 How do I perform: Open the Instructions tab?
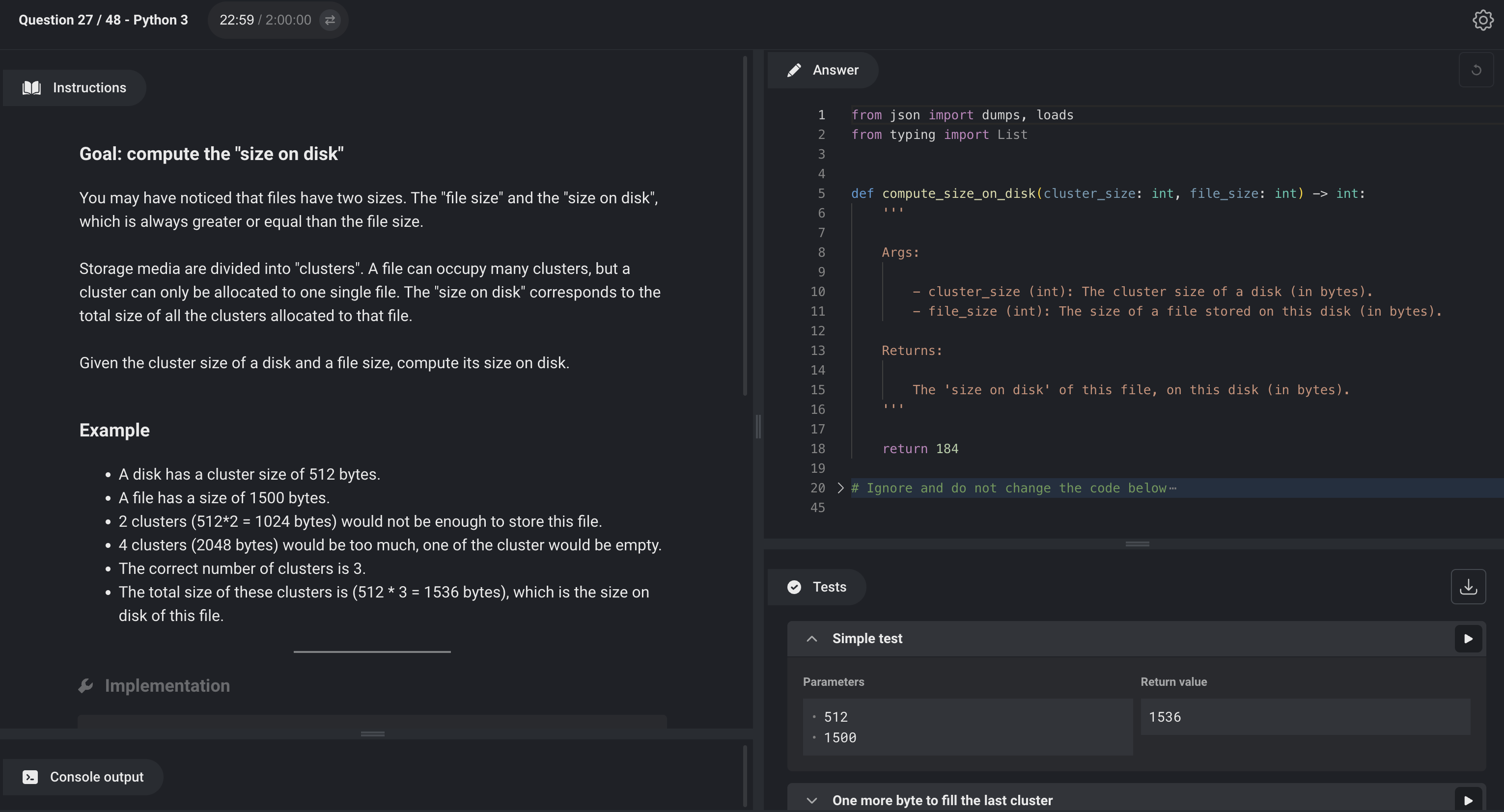tap(74, 87)
